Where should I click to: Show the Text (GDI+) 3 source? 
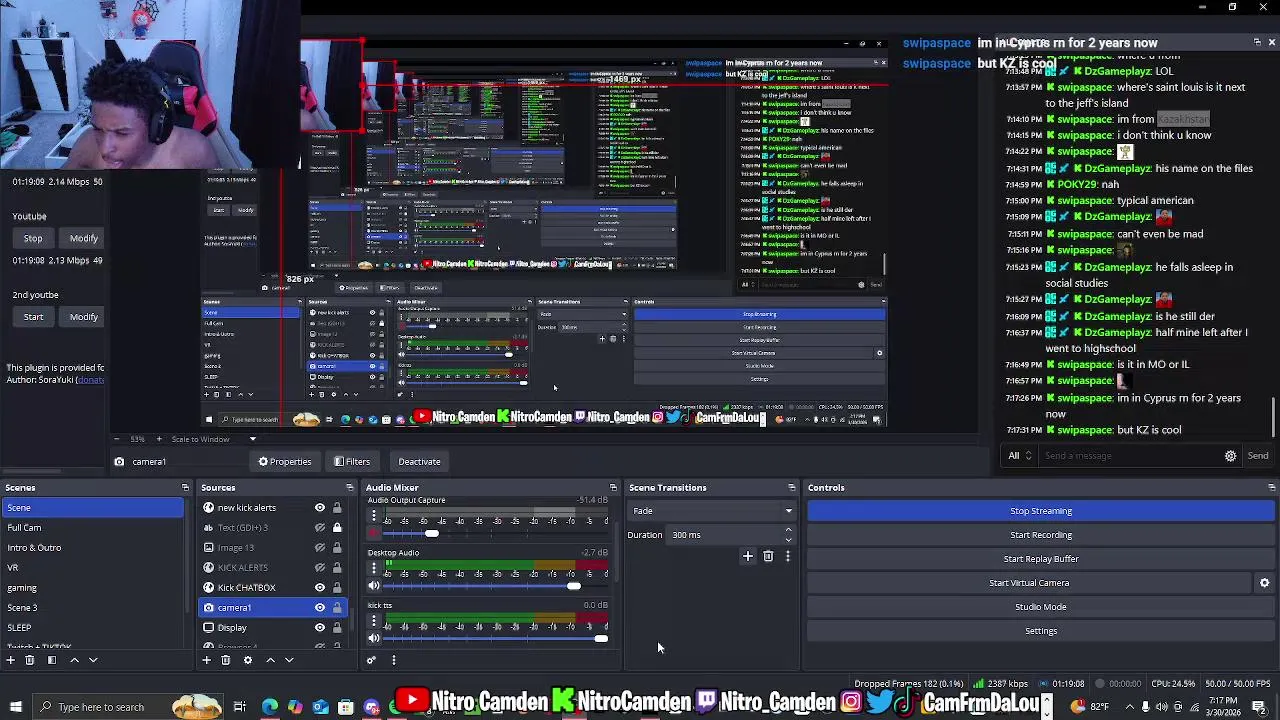(320, 528)
